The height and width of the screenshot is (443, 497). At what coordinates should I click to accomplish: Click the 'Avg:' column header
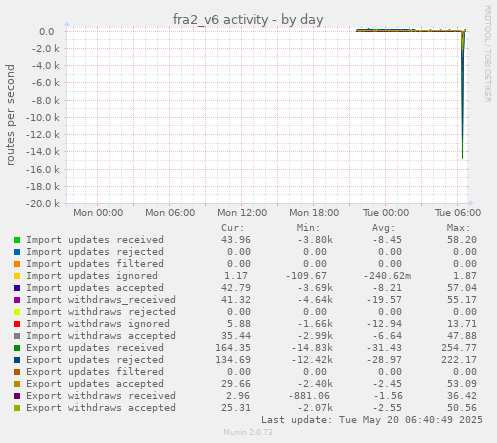click(383, 228)
